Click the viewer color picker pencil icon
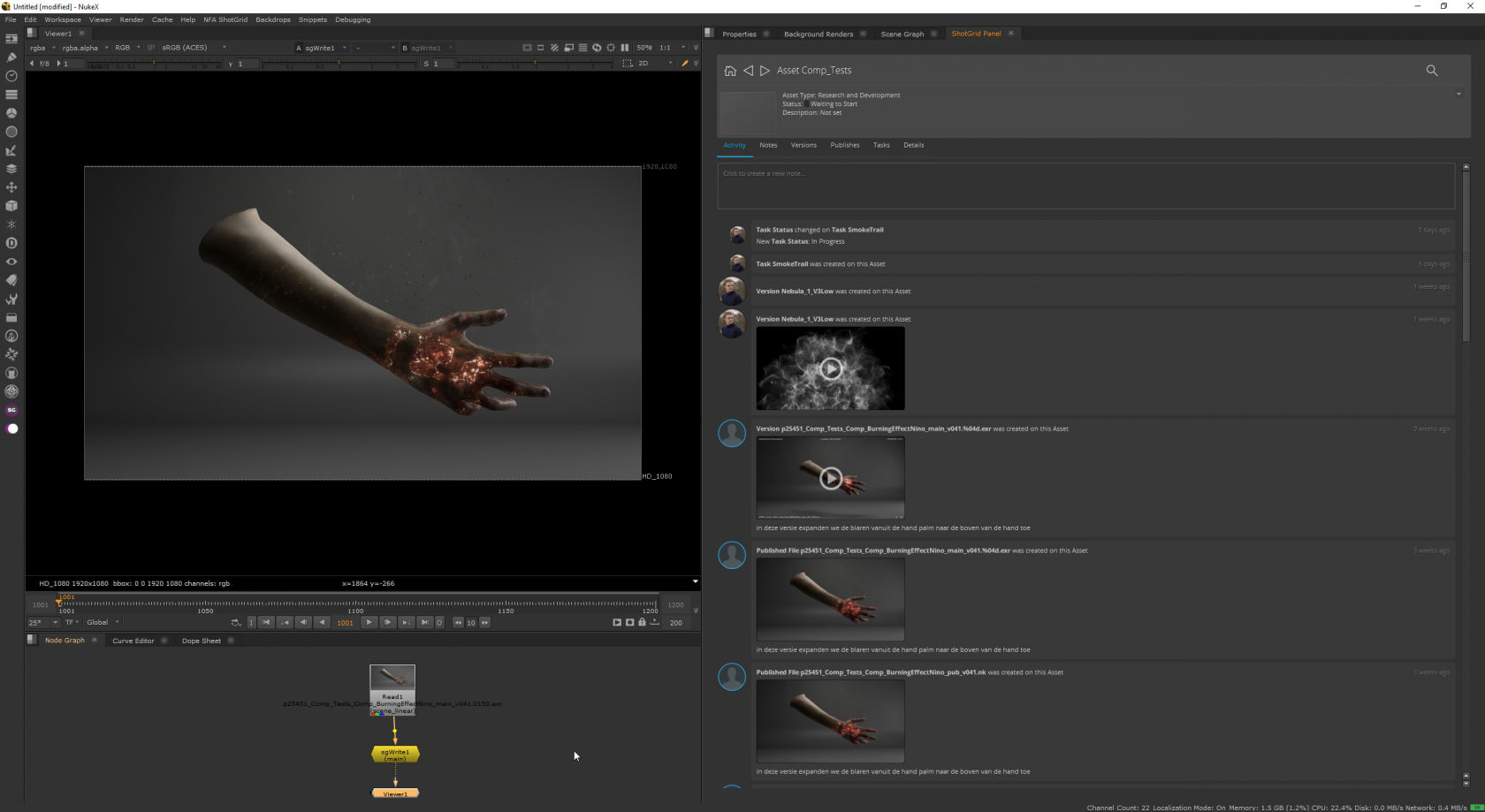Screen dimensions: 1485x812 (x=685, y=64)
